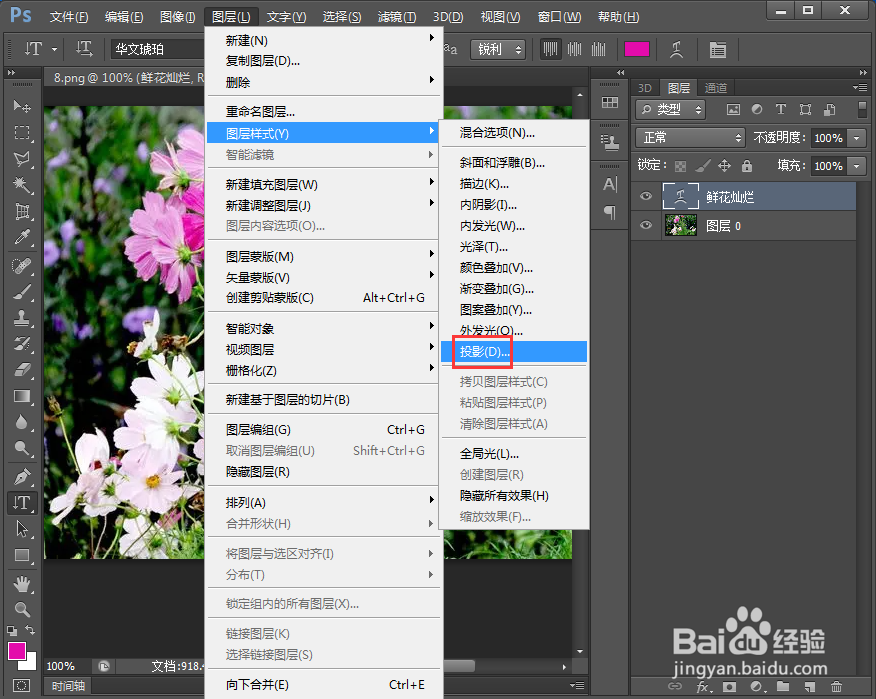876x699 pixels.
Task: Click the add layer style fx icon
Action: [x=703, y=687]
